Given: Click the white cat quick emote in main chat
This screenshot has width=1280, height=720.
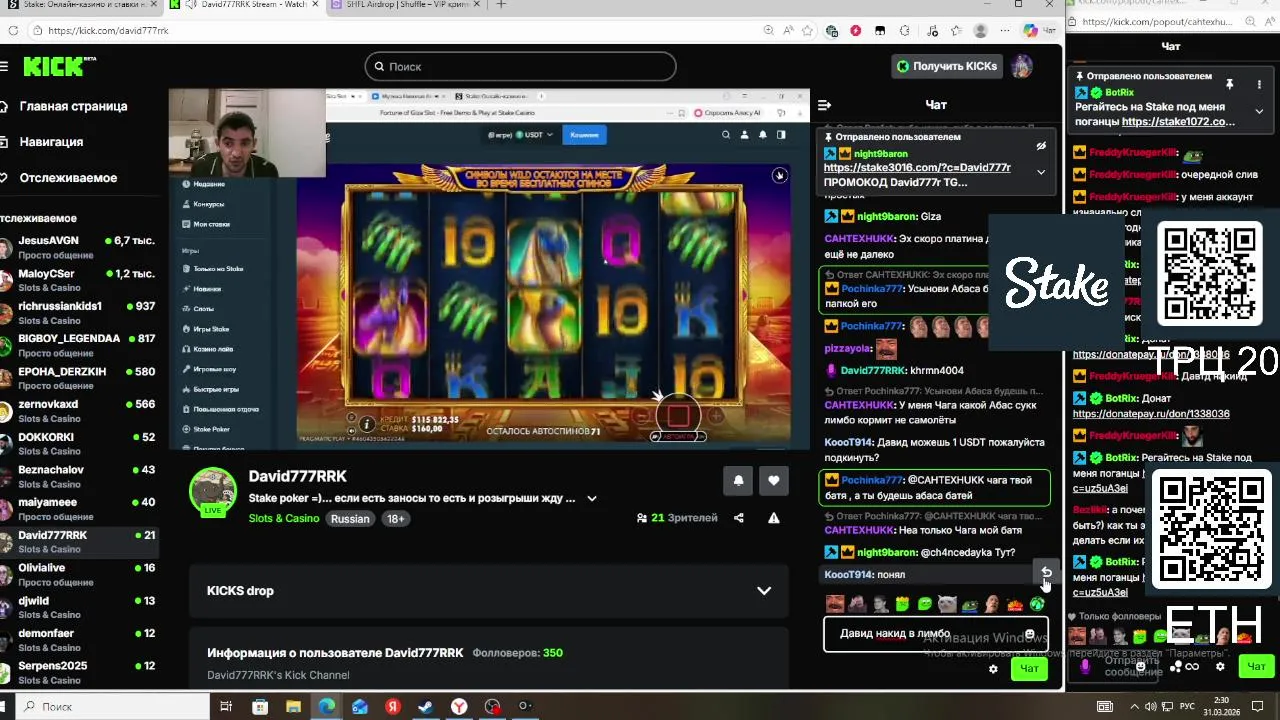Looking at the screenshot, I should click(947, 604).
